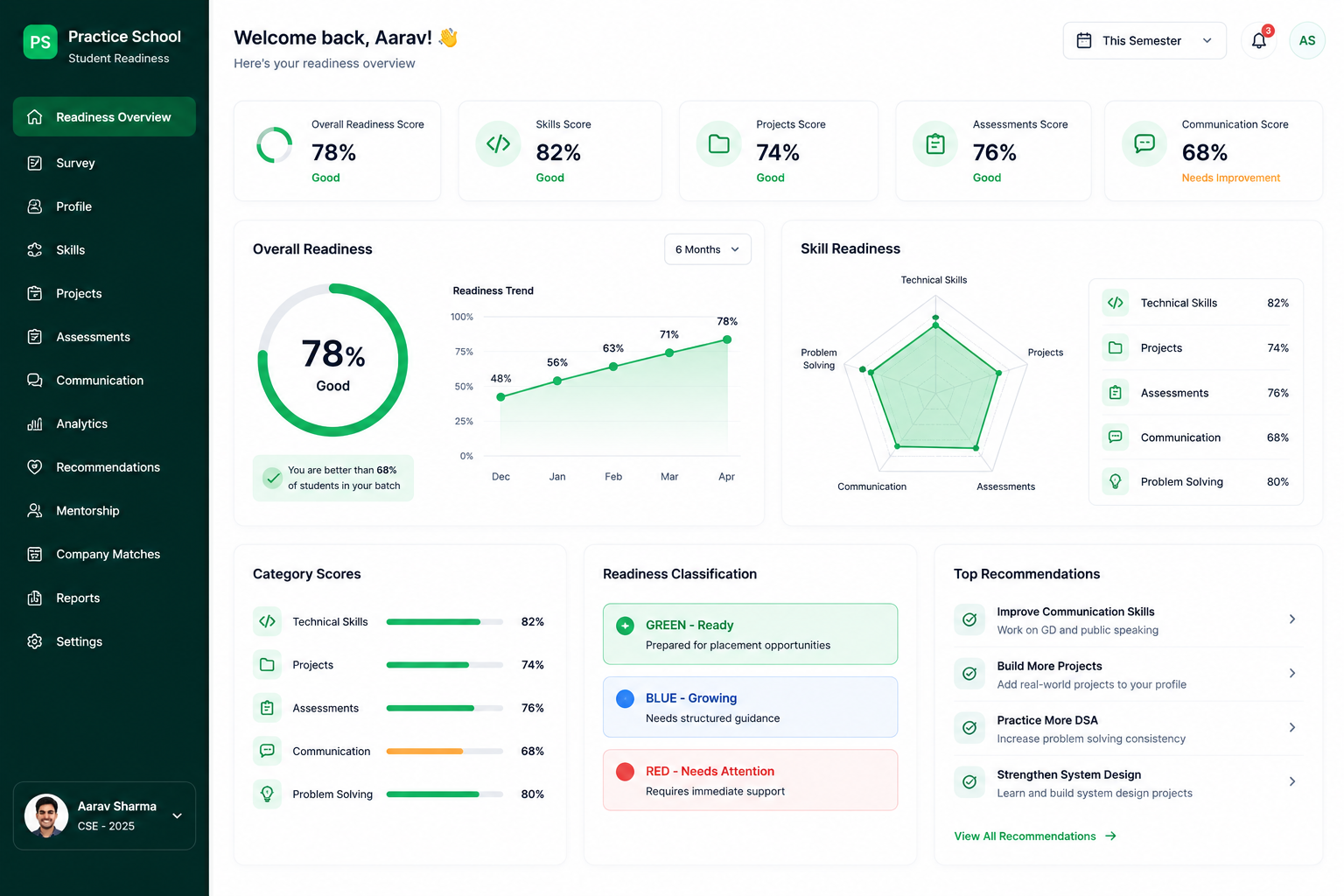The image size is (1344, 896).
Task: Open the 6 Months trend dropdown
Action: click(x=707, y=249)
